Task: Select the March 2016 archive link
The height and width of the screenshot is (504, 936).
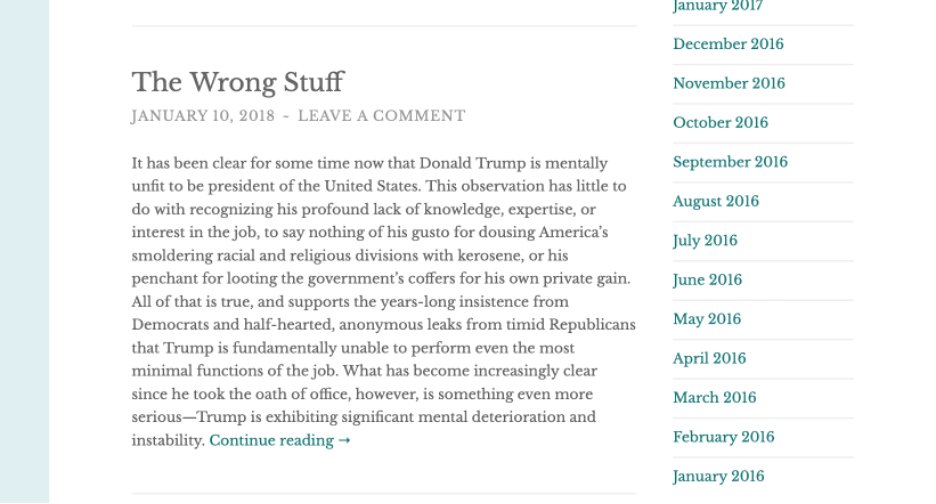Action: pos(714,398)
